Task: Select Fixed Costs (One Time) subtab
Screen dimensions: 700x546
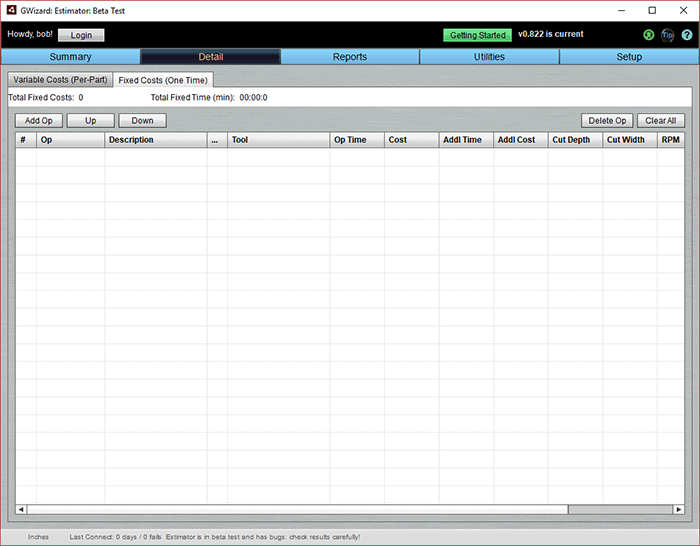Action: pos(163,80)
